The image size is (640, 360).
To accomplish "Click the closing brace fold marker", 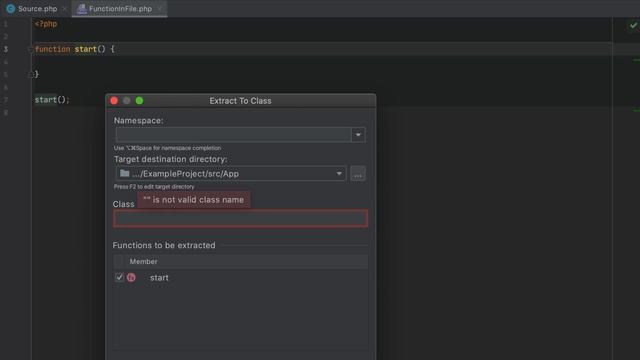I will 30,75.
